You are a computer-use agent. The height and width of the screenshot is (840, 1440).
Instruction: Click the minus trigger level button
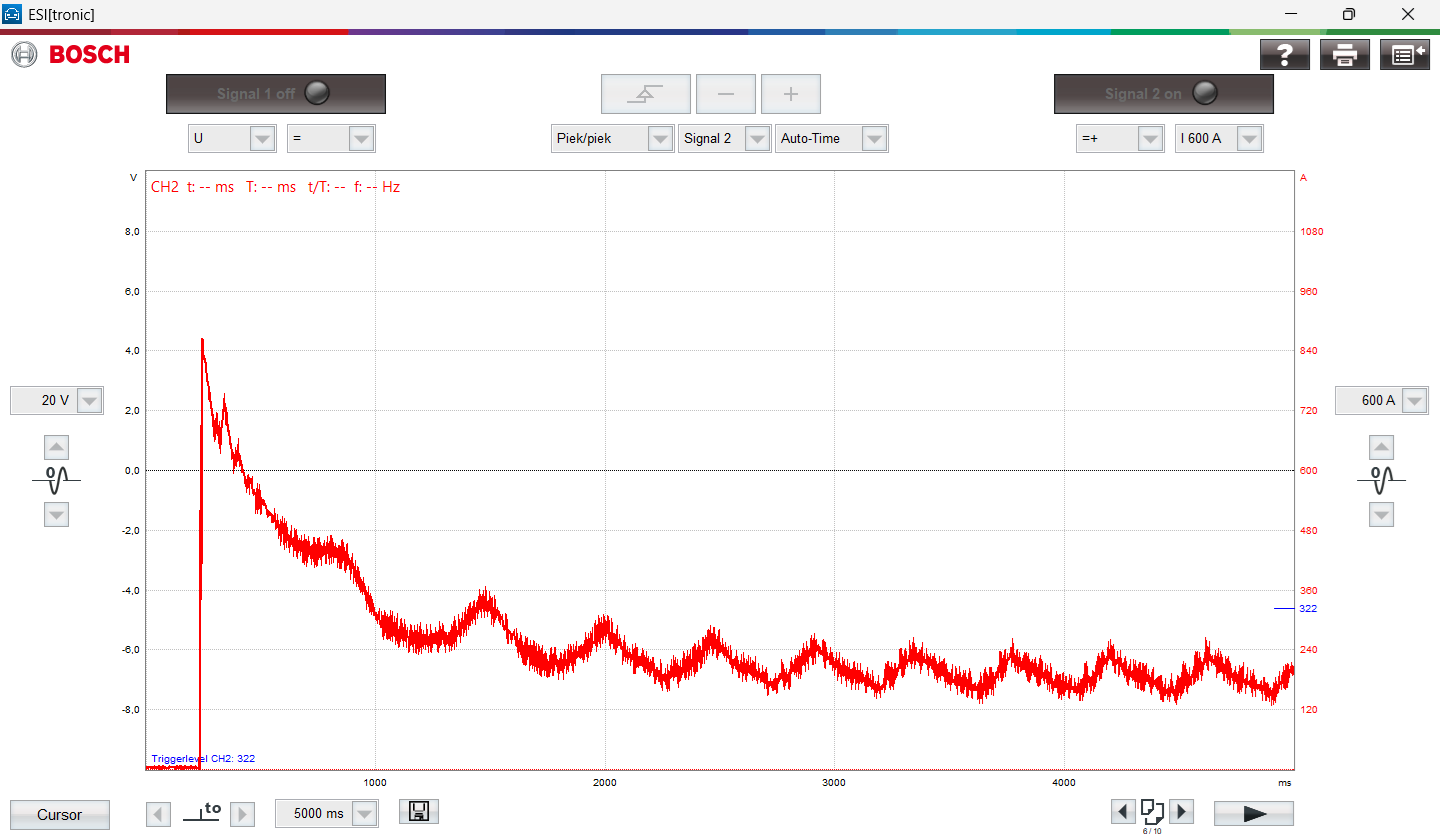pyautogui.click(x=726, y=94)
